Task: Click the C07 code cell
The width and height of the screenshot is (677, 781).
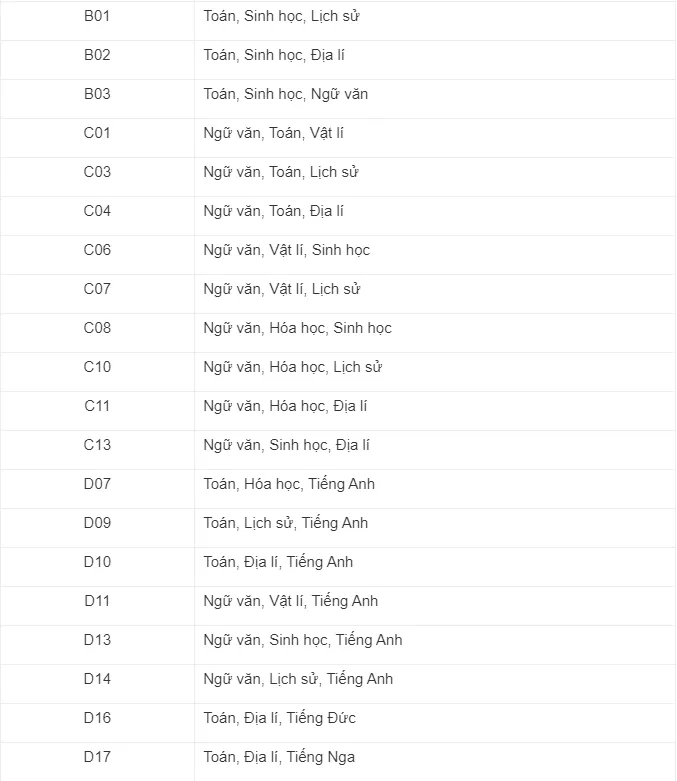Action: 97,289
